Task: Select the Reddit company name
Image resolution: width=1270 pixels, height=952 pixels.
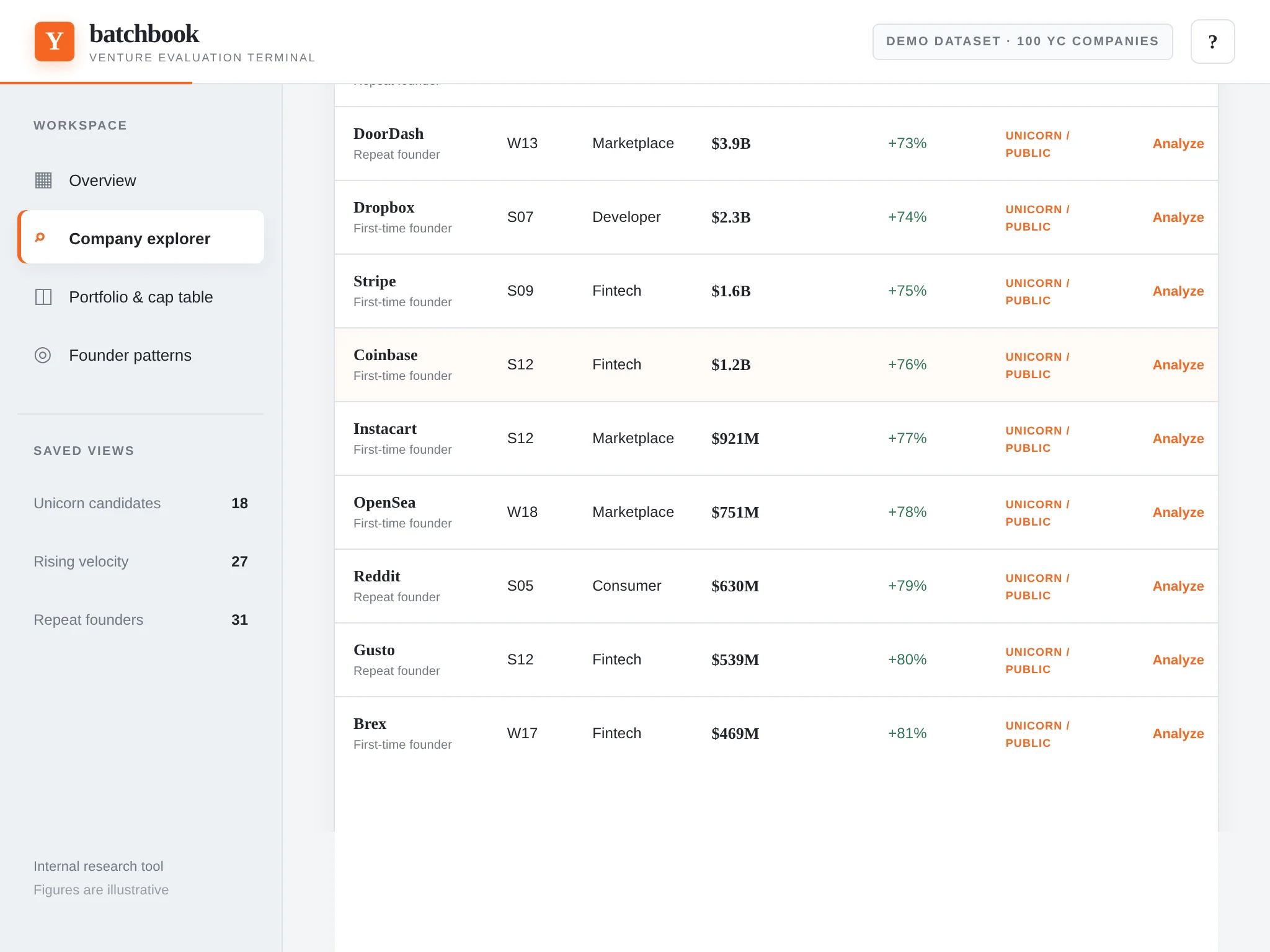Action: [x=377, y=576]
